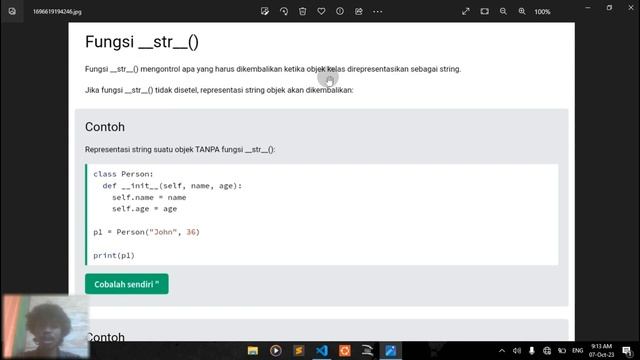Open Sublime Text from the taskbar

coord(299,351)
